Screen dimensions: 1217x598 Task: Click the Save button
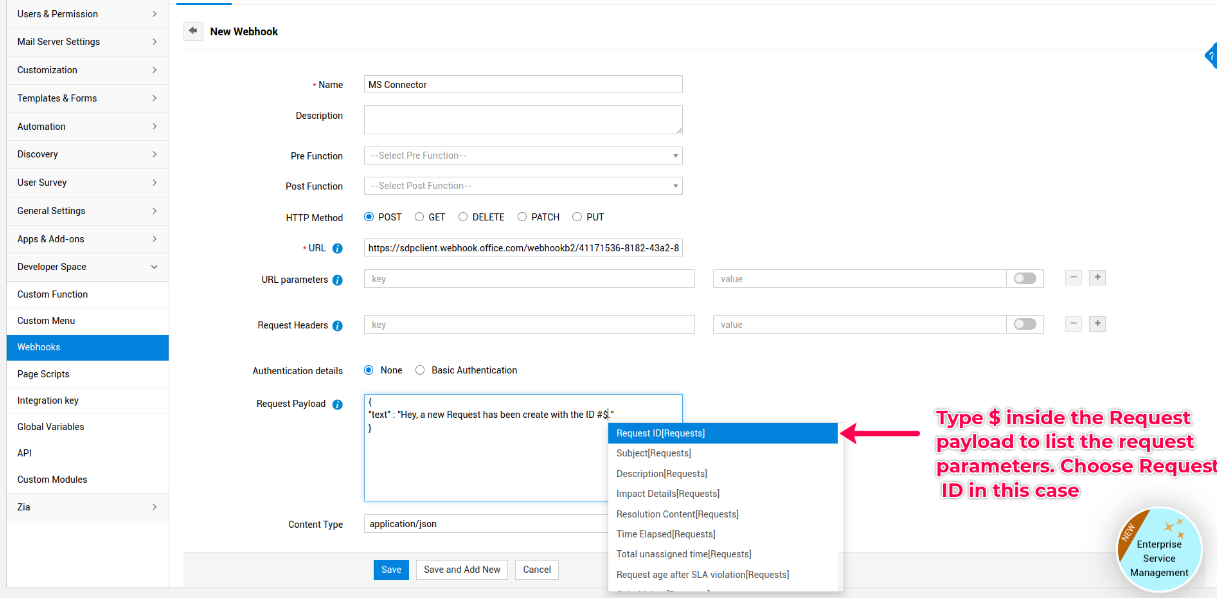[x=391, y=570]
